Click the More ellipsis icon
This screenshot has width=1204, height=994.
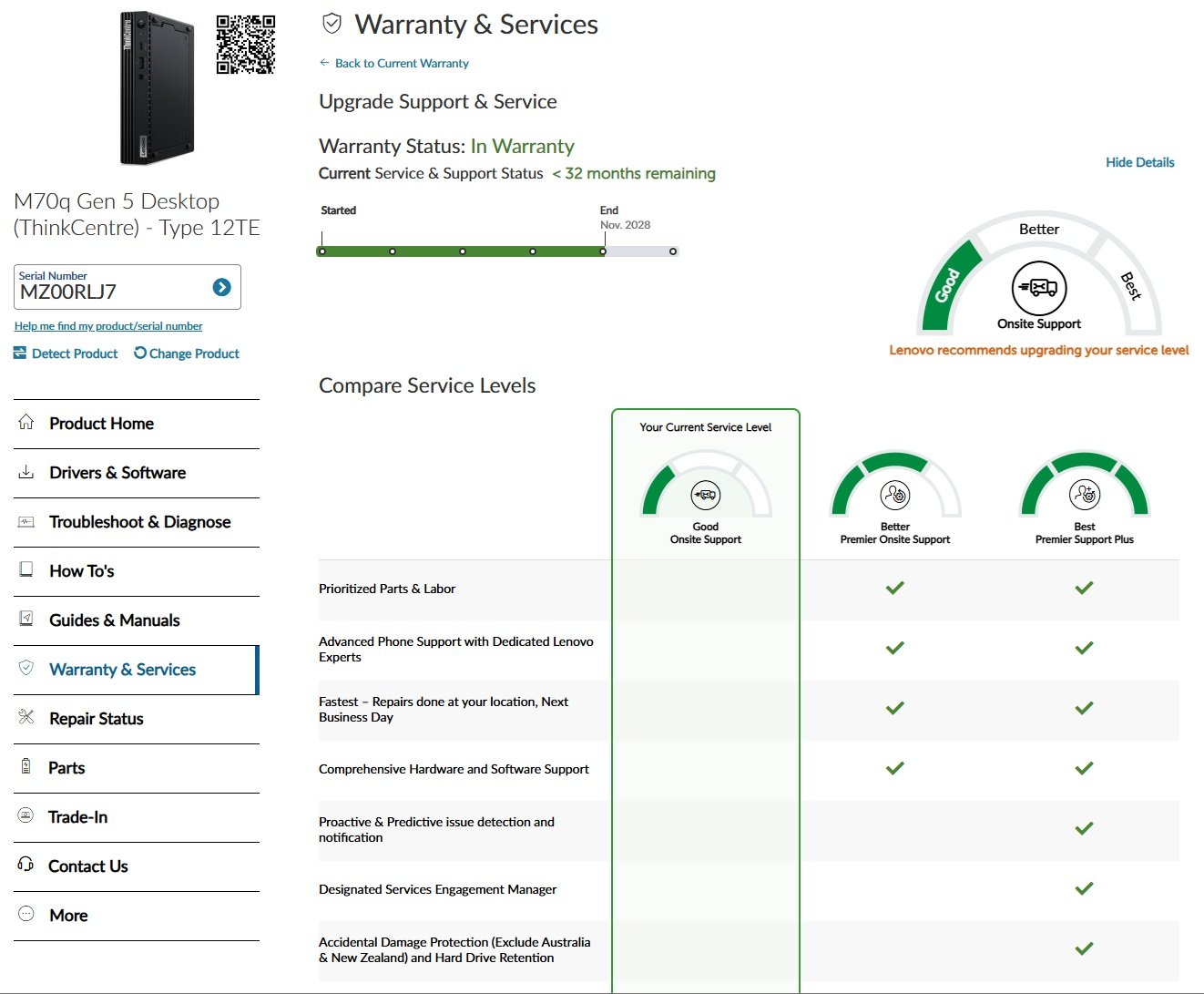tap(26, 914)
